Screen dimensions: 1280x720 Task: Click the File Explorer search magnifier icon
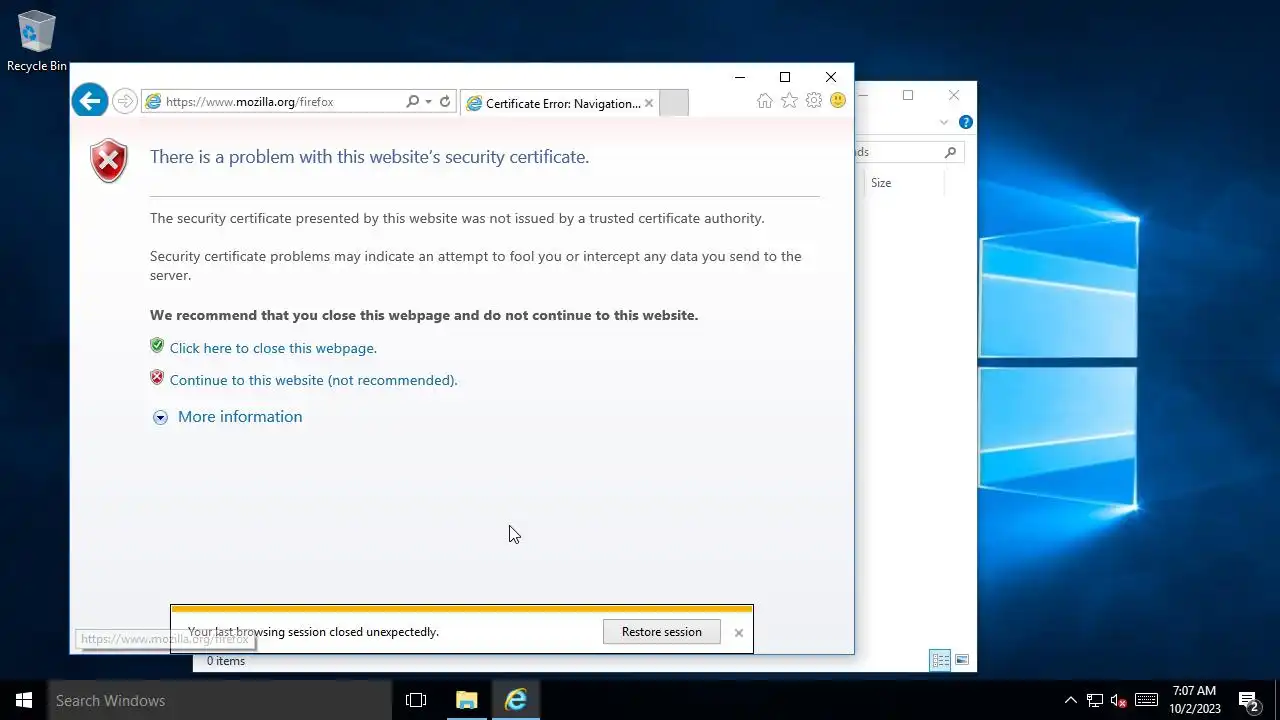click(x=950, y=152)
